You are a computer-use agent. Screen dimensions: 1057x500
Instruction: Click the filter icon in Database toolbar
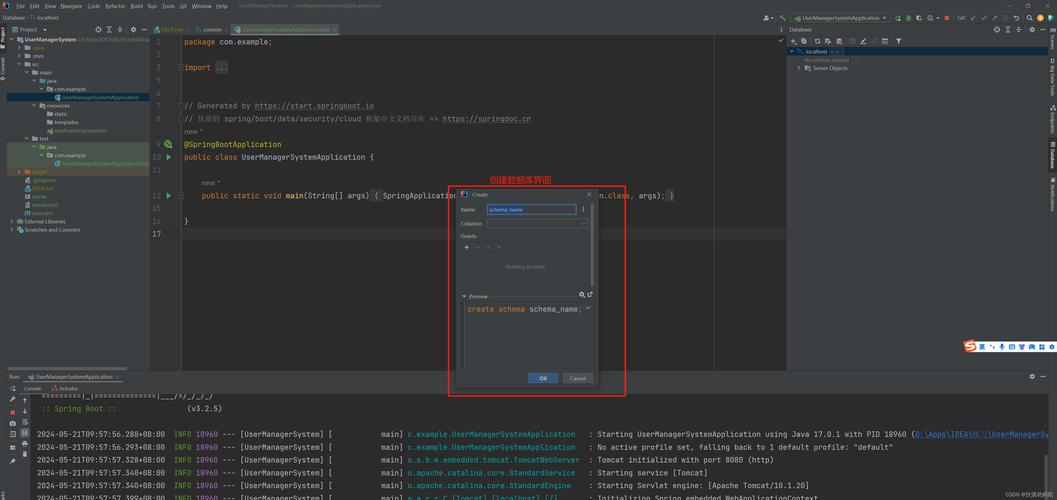[898, 41]
